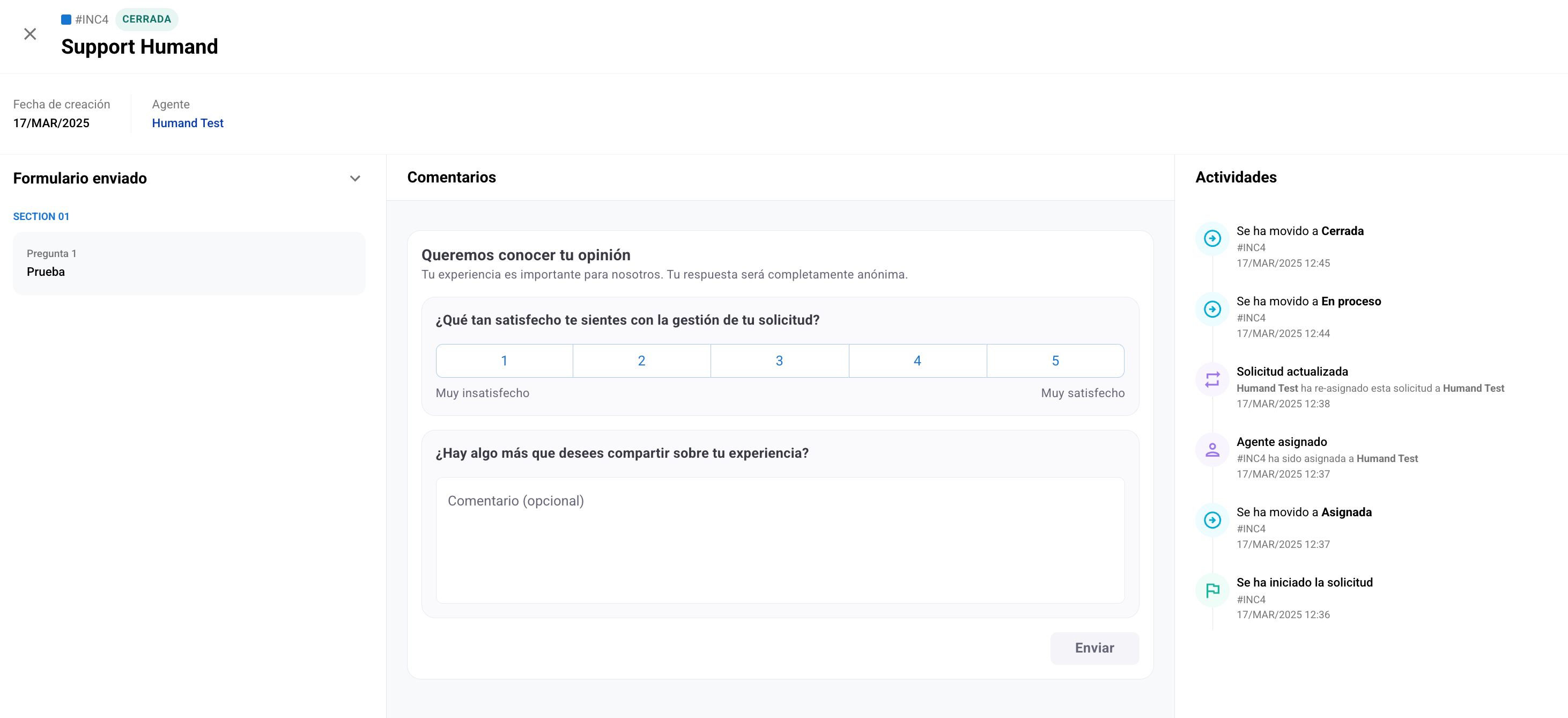Image resolution: width=1568 pixels, height=718 pixels.
Task: Select satisfaction rating 2
Action: pyautogui.click(x=641, y=361)
